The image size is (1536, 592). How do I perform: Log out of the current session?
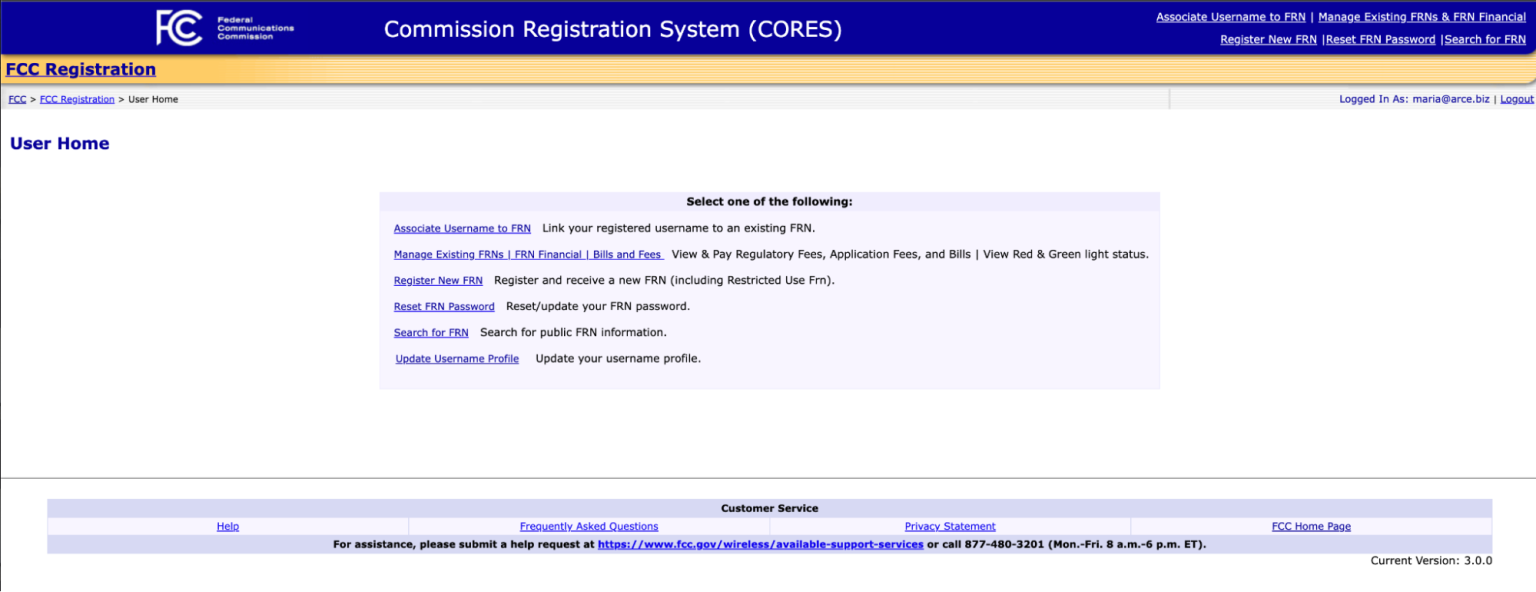(1516, 99)
